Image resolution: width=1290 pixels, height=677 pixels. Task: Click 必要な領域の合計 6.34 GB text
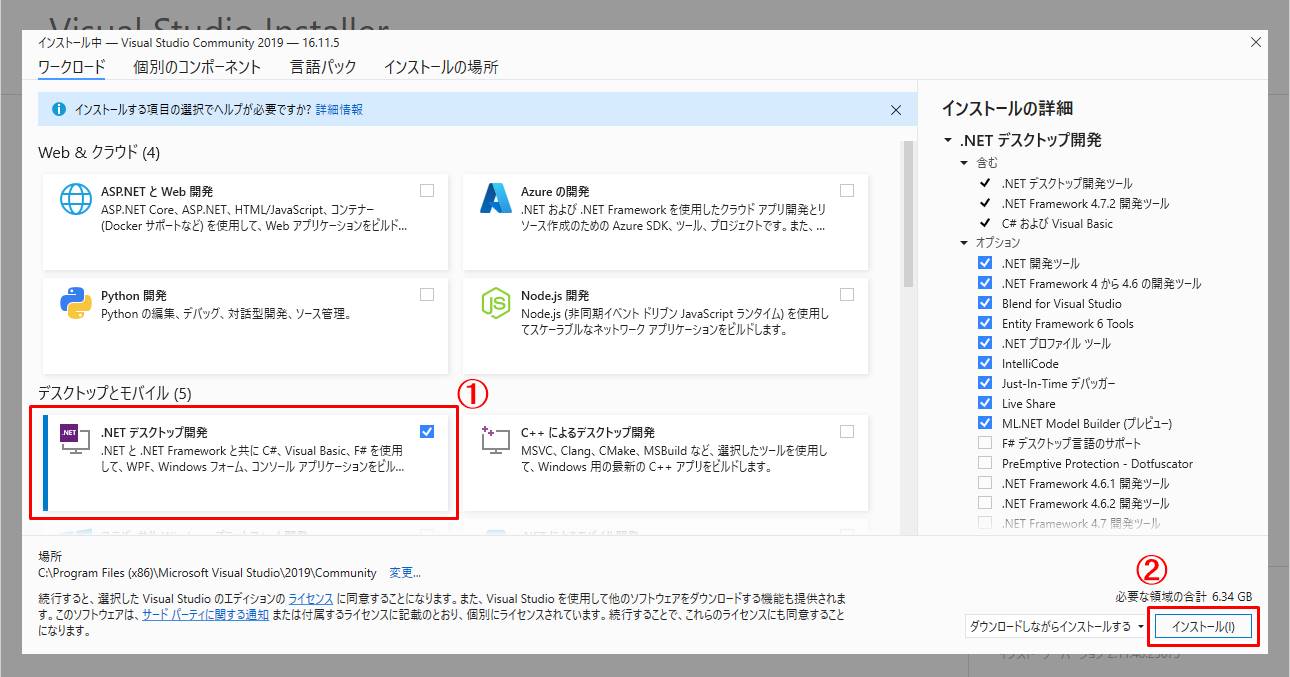(1184, 596)
